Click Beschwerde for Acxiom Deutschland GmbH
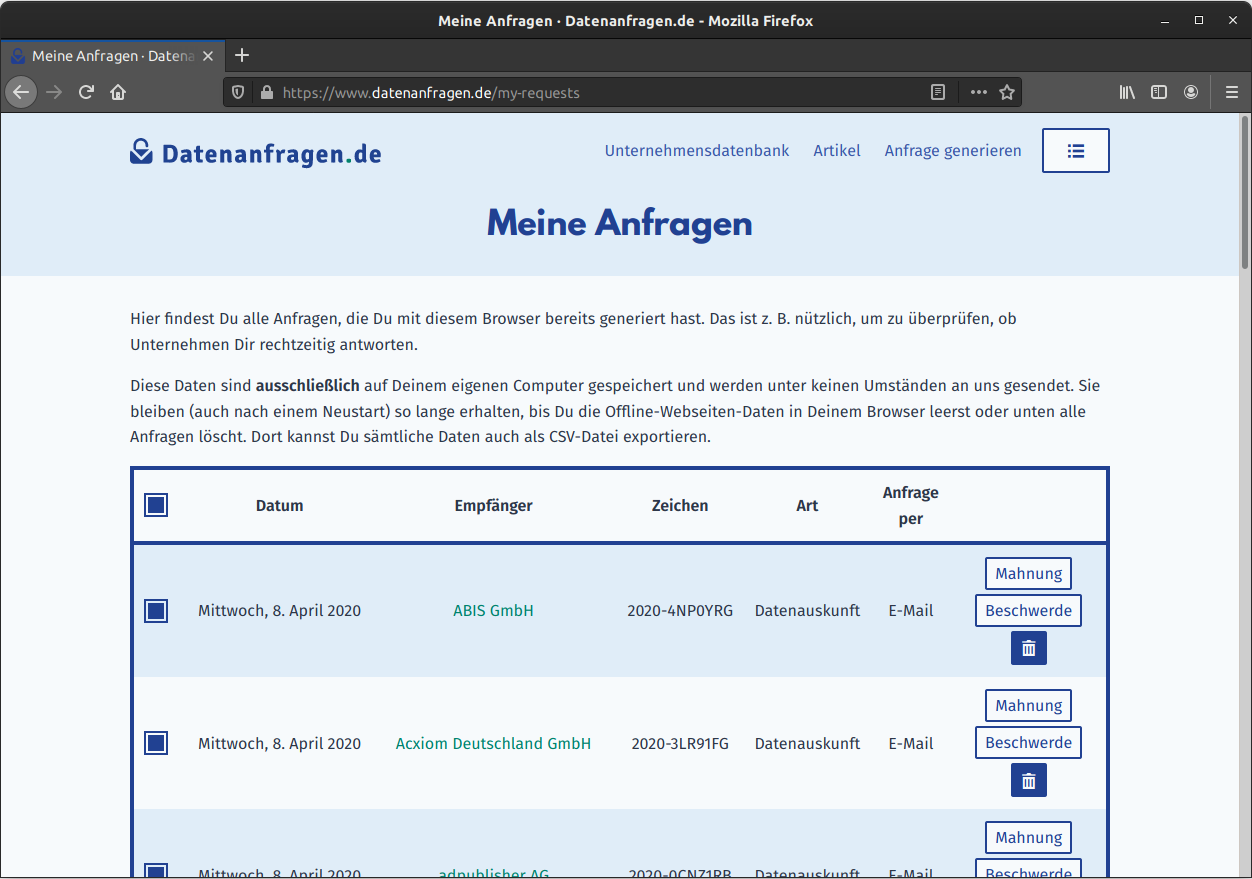Screen dimensions: 1252x879 coord(1029,743)
